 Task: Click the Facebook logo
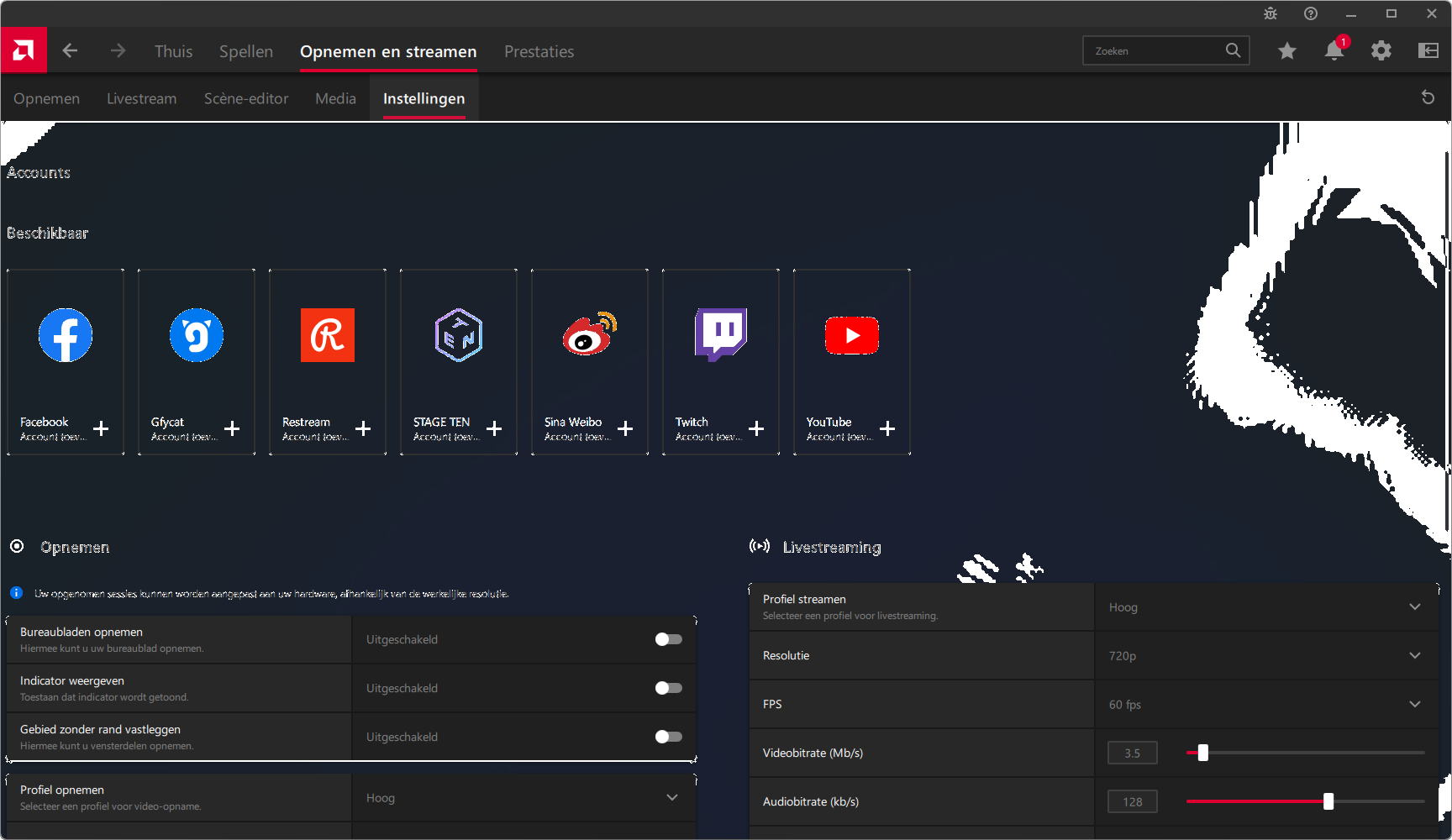[x=66, y=335]
